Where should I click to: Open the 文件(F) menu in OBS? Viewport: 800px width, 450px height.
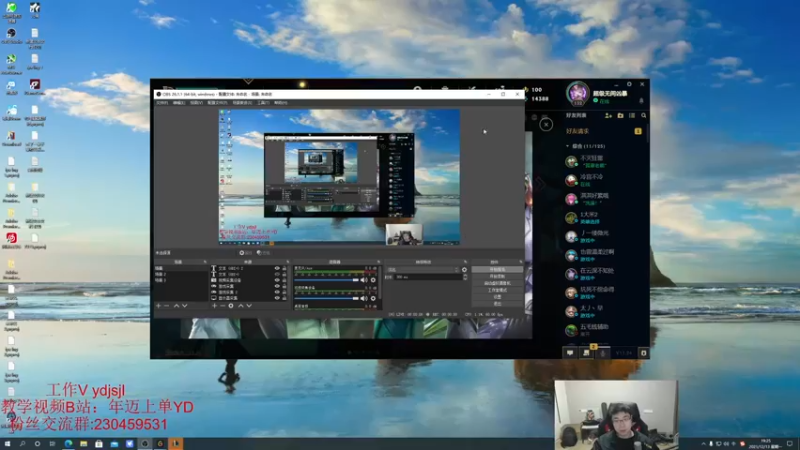(x=162, y=103)
